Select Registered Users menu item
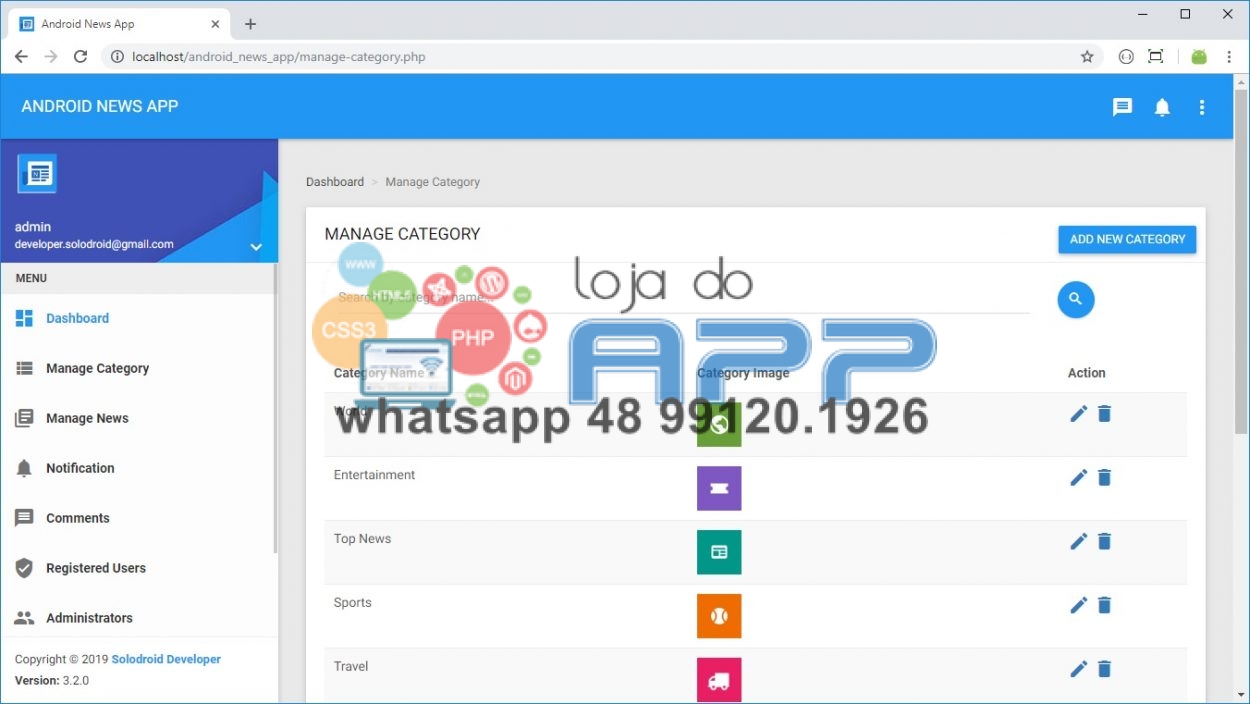Screen dimensions: 1250x704 (x=95, y=568)
